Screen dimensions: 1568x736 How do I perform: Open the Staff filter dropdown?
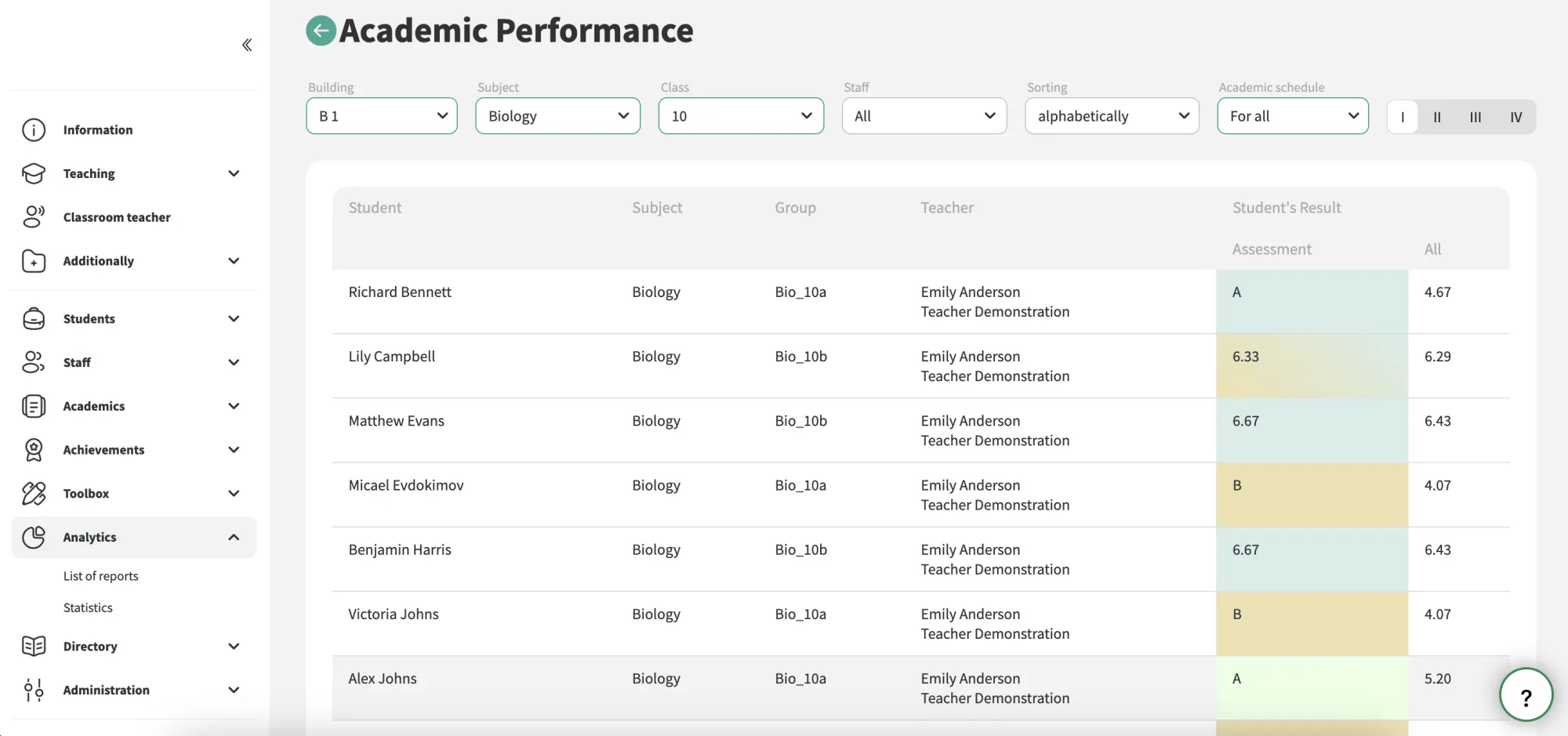pyautogui.click(x=924, y=116)
